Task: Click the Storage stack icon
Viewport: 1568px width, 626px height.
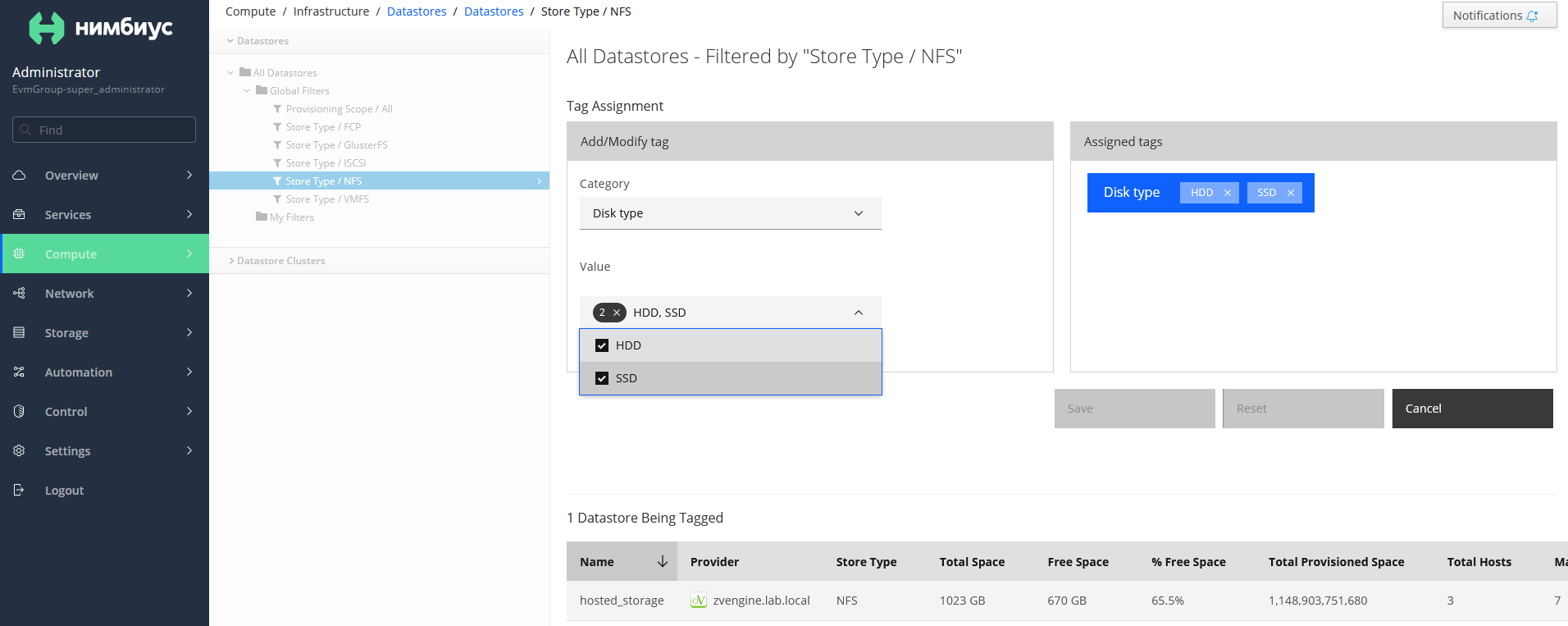Action: tap(19, 332)
